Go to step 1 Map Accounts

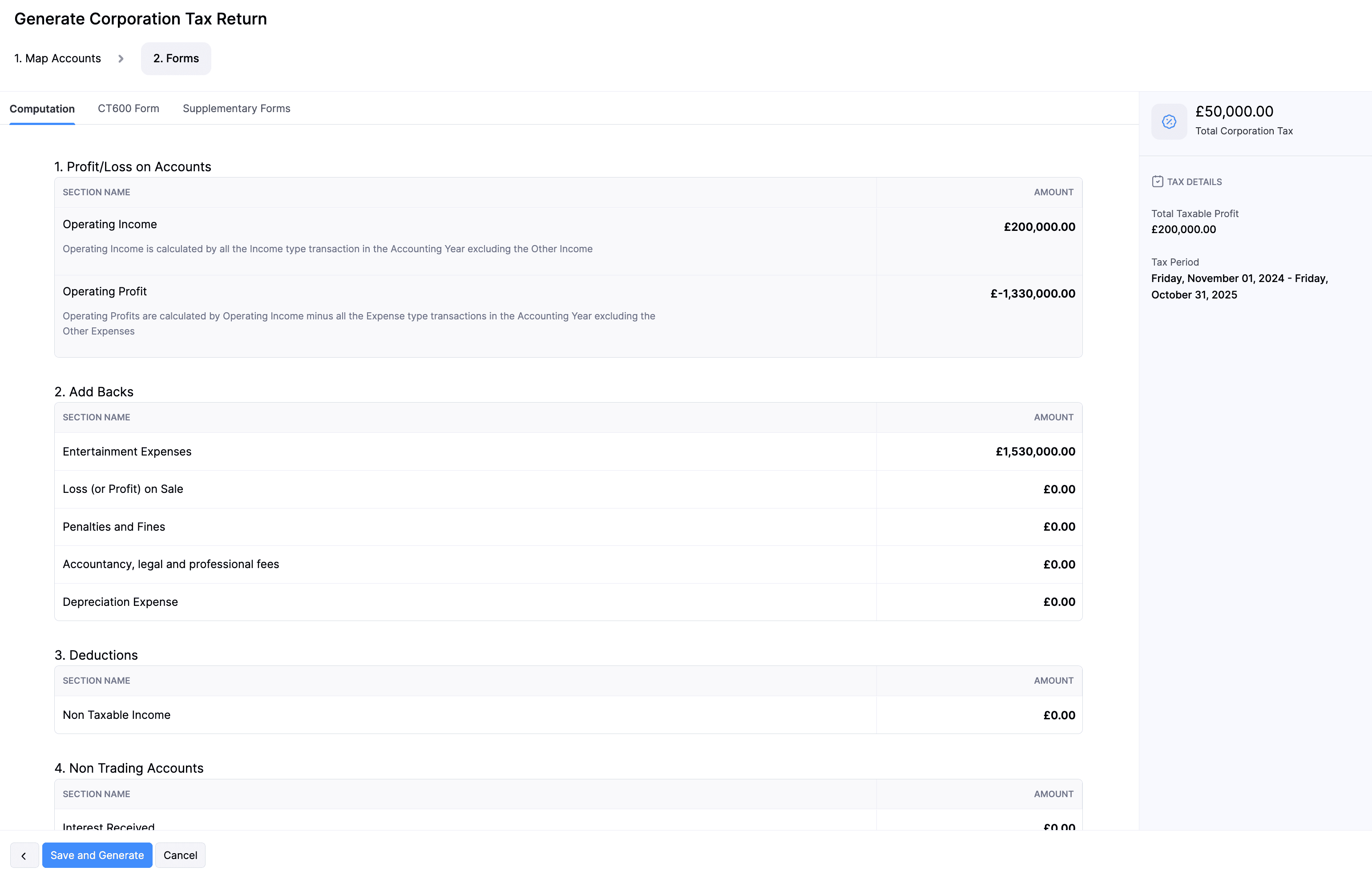click(58, 58)
